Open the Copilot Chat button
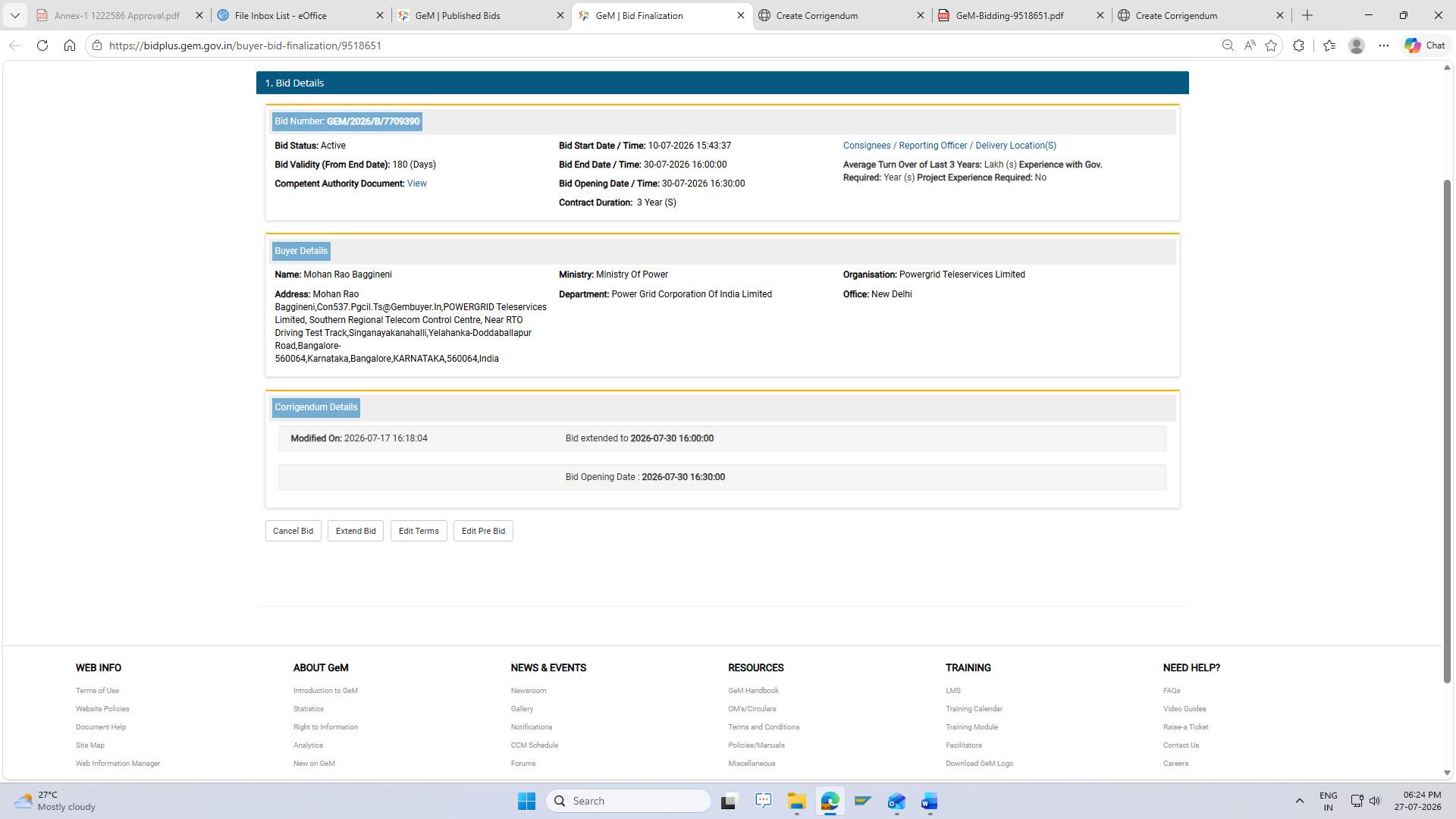1456x819 pixels. (x=1425, y=45)
